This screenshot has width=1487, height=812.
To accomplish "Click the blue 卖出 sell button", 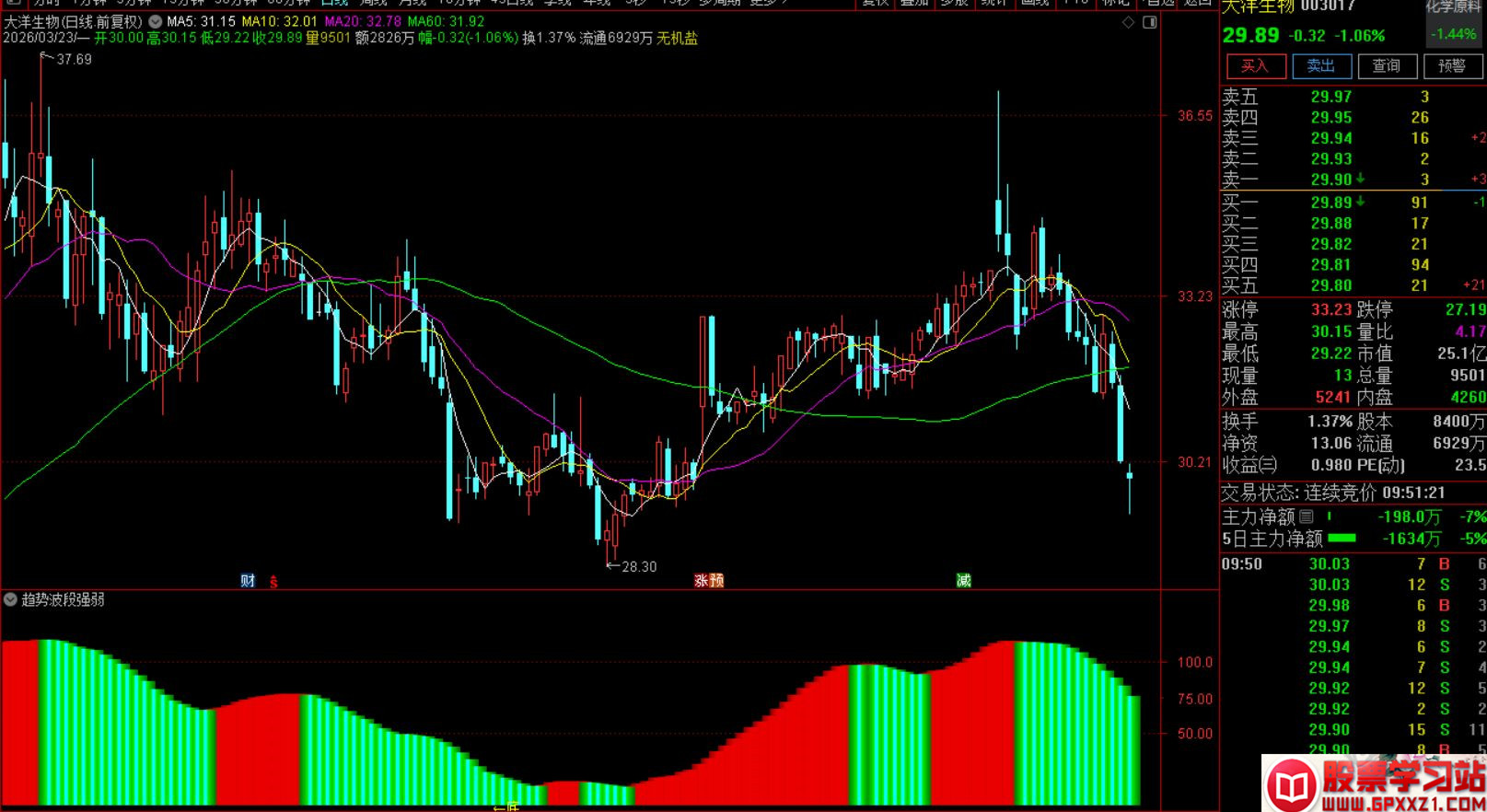I will pyautogui.click(x=1320, y=66).
